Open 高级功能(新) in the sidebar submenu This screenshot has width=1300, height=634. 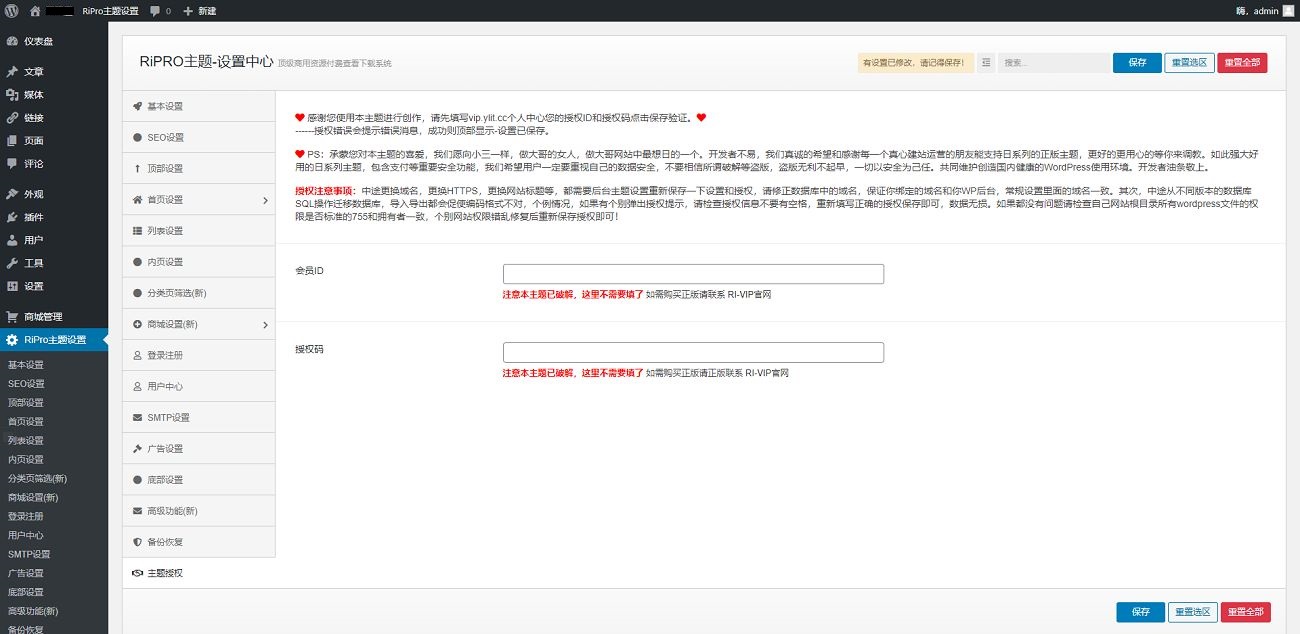pos(33,611)
